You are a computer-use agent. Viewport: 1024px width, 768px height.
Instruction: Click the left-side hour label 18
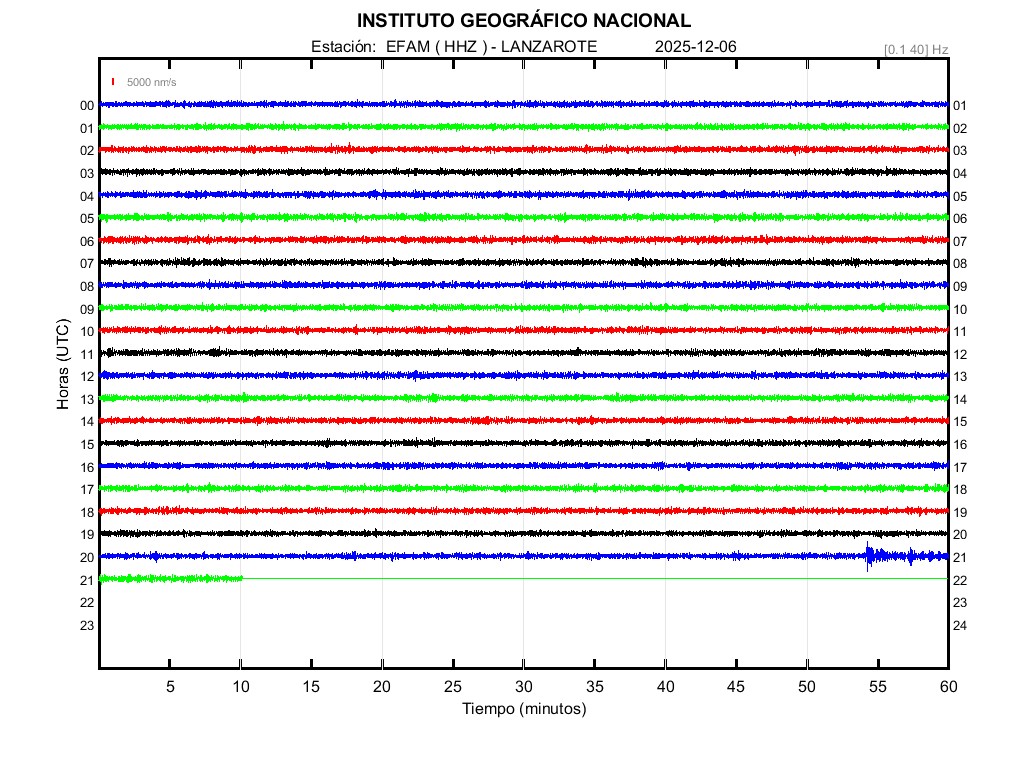(87, 512)
